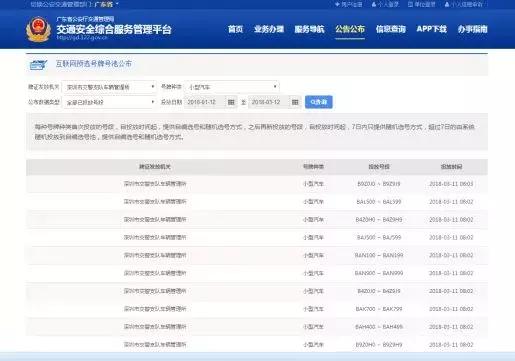The height and width of the screenshot is (361, 515).
Task: Open the APP下载 page
Action: click(x=431, y=29)
